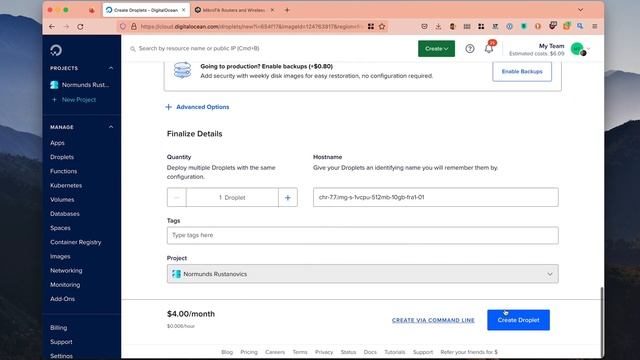Click CREATE VIA COMMAND LINE link
Viewport: 640px width, 360px height.
(x=433, y=320)
